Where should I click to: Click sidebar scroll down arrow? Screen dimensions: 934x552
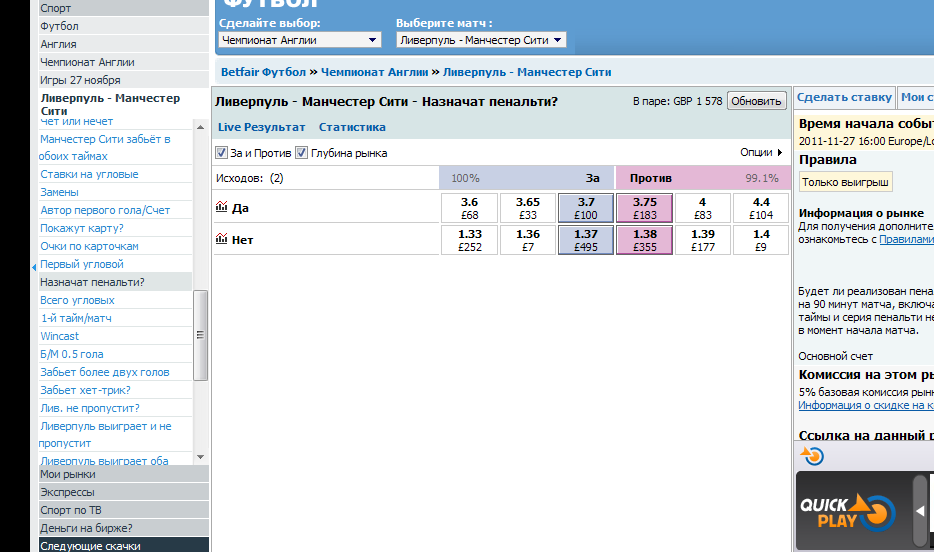pos(200,457)
